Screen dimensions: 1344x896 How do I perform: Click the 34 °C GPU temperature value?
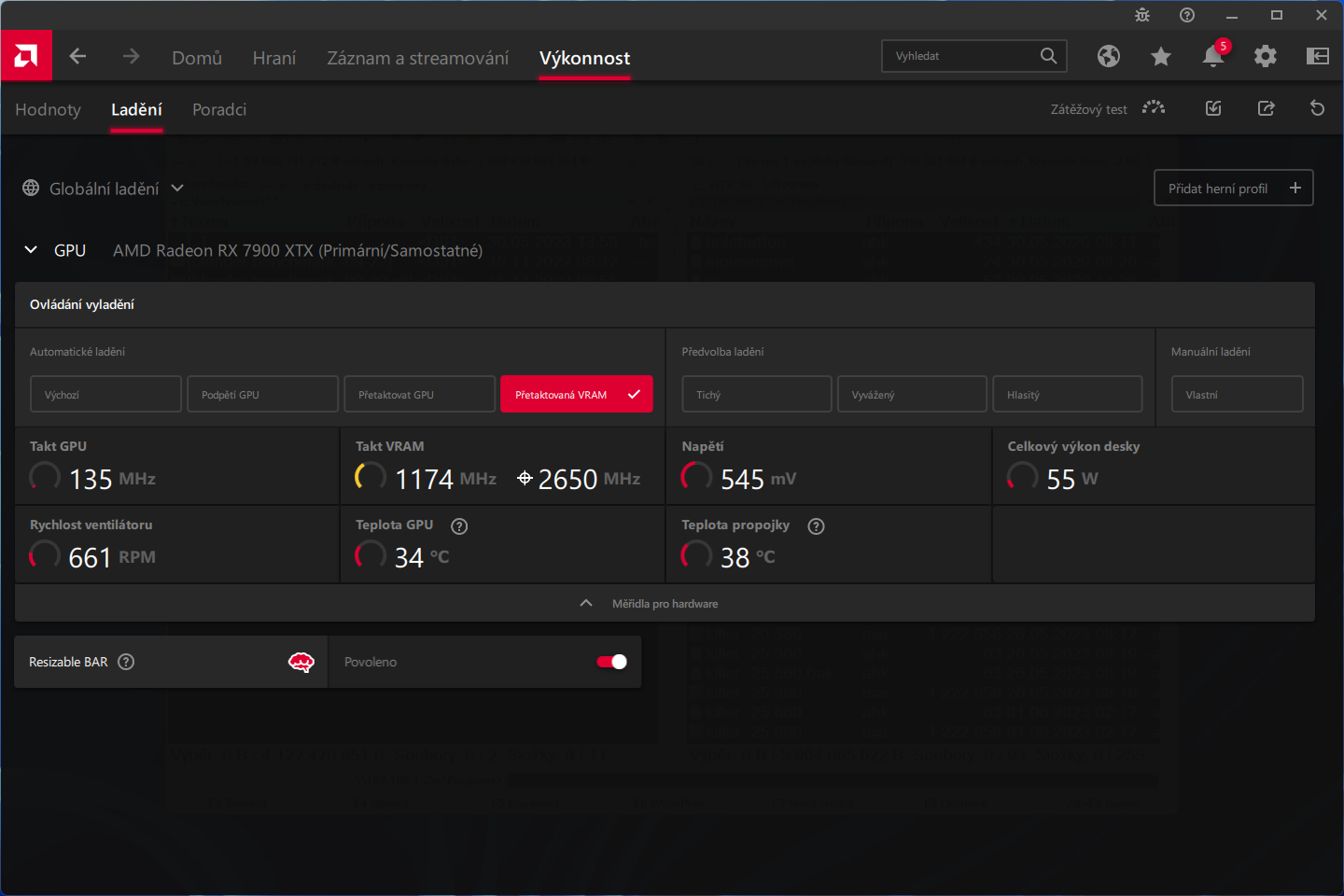click(422, 557)
